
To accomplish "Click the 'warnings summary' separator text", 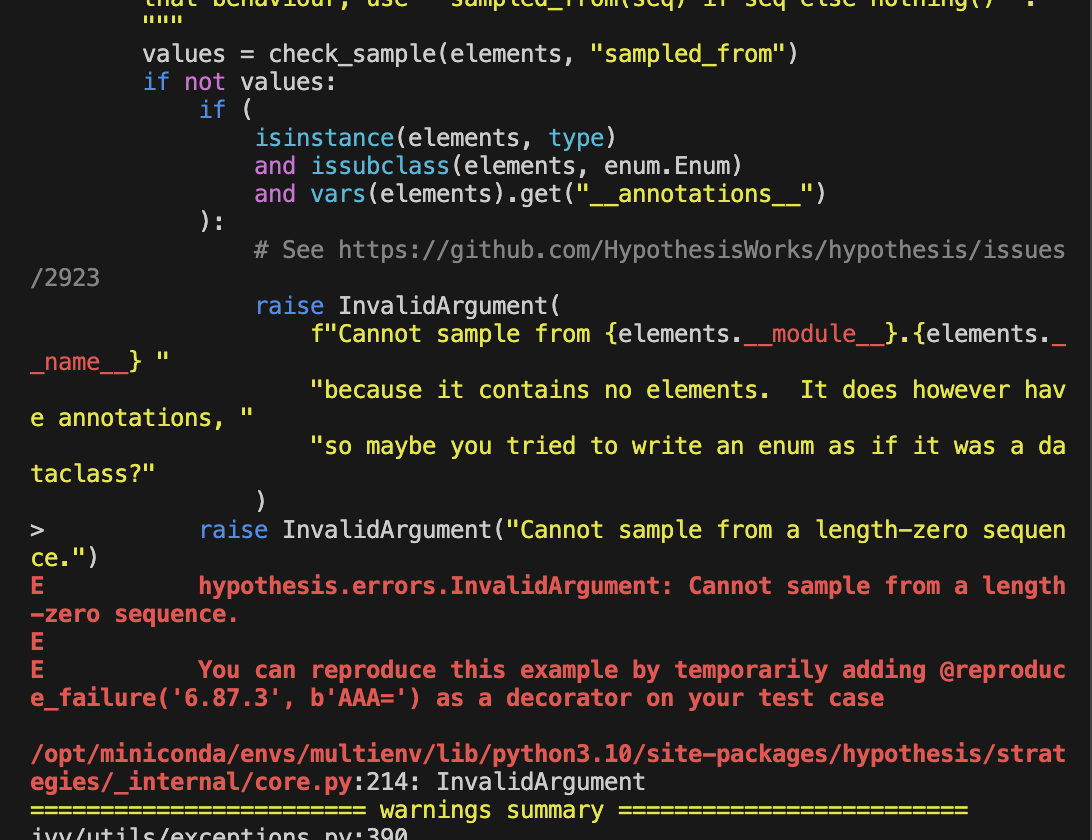I will pos(492,810).
